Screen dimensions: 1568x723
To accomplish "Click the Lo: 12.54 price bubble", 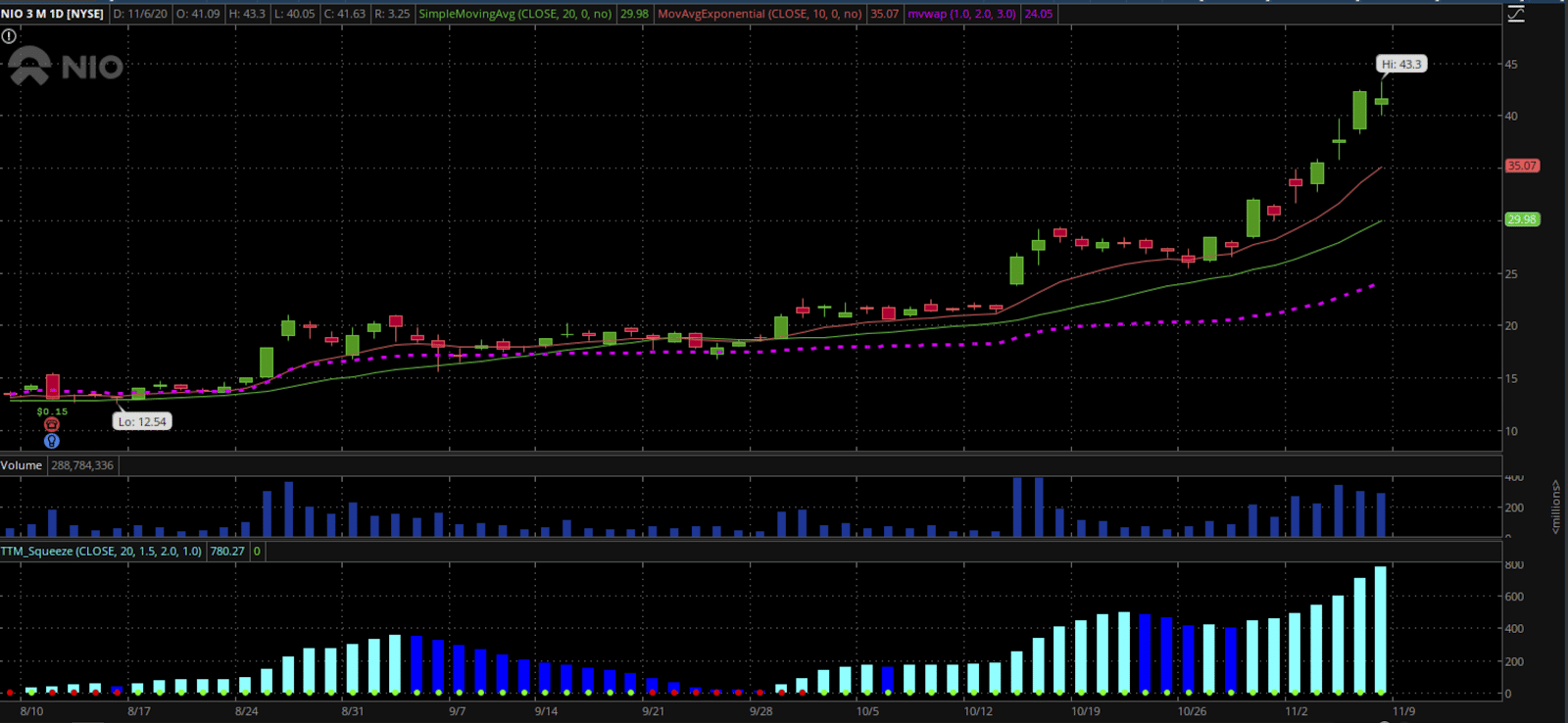I will click(x=142, y=421).
